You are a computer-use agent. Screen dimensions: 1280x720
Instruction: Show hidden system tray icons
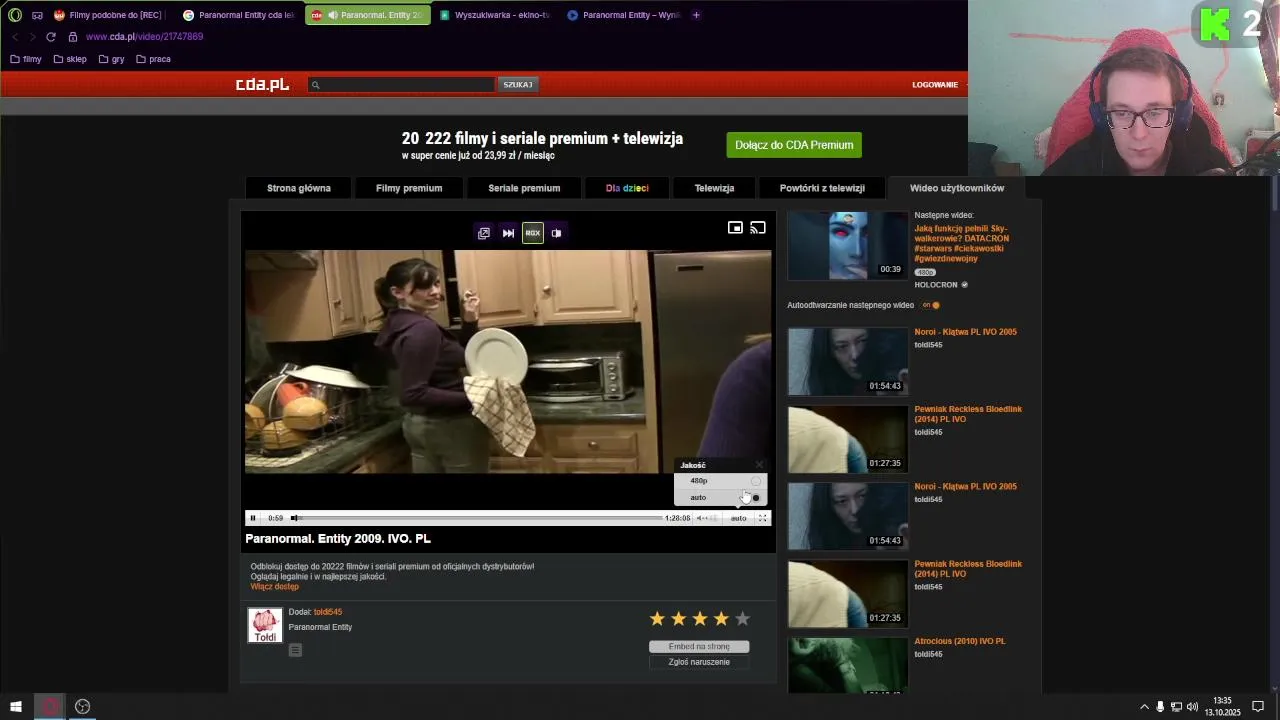click(x=1144, y=707)
